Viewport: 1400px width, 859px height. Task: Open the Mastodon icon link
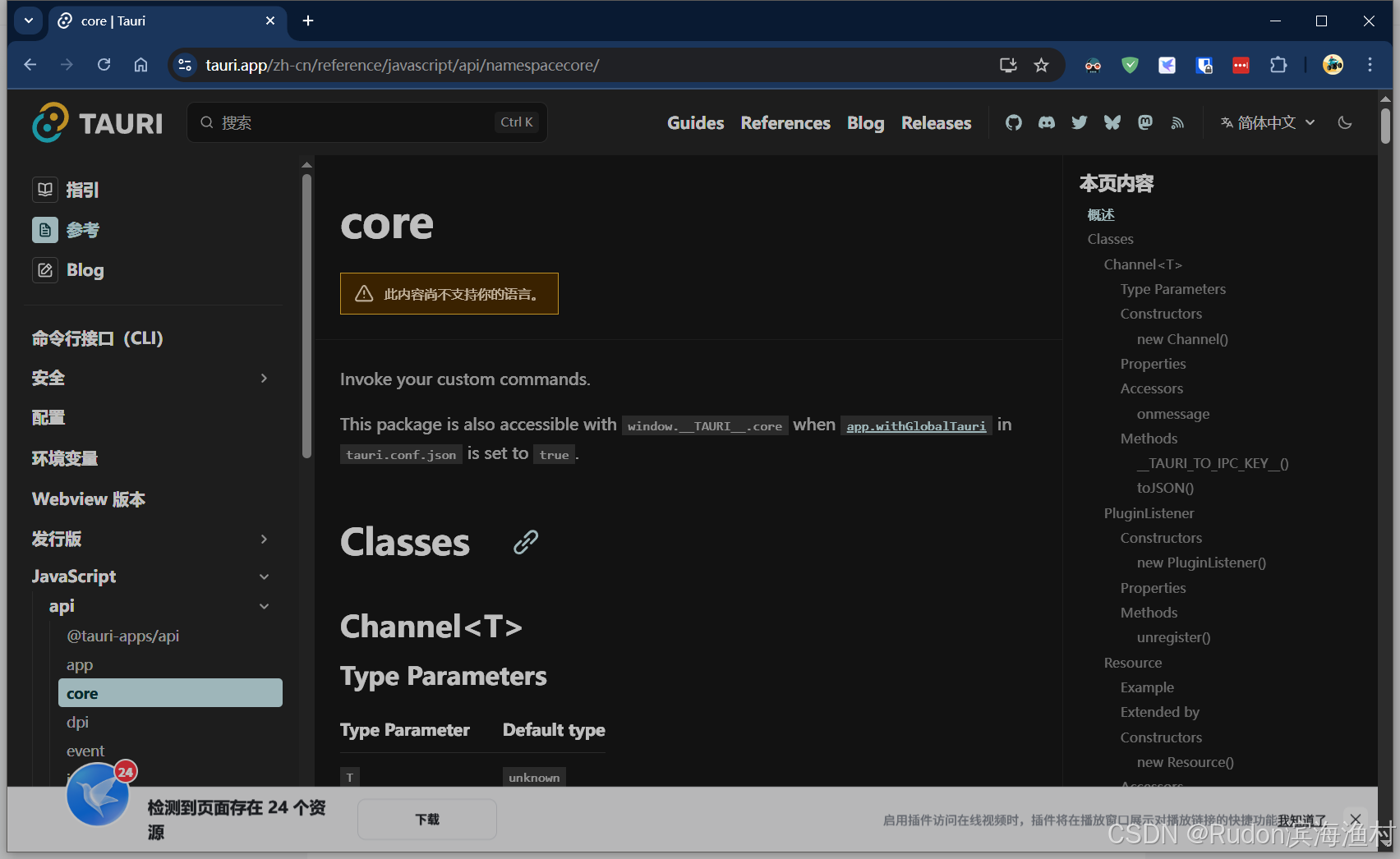(1145, 122)
